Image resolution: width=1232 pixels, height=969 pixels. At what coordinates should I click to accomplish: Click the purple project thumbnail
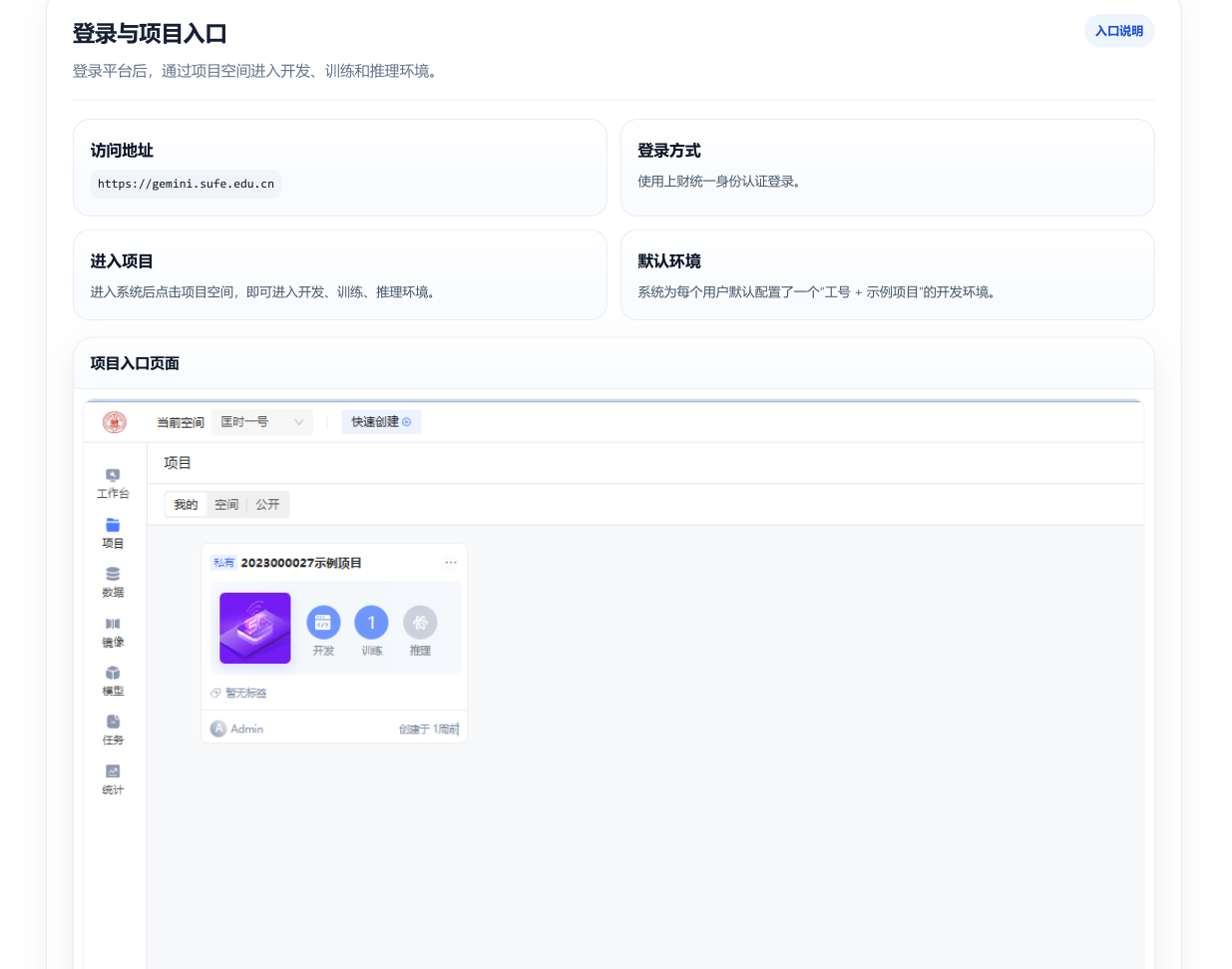[255, 628]
